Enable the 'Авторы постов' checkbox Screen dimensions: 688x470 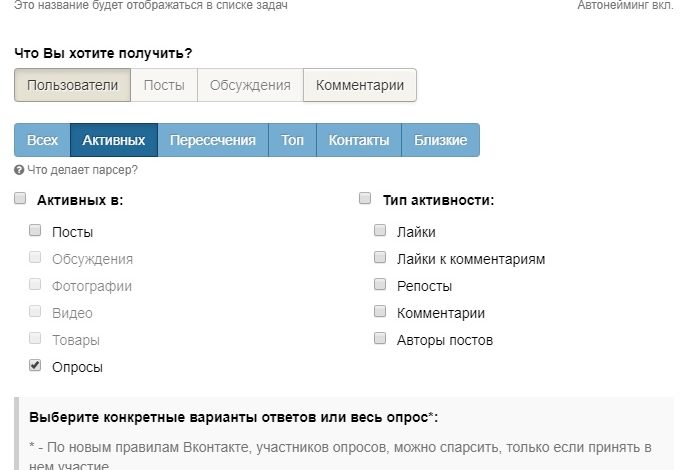380,339
